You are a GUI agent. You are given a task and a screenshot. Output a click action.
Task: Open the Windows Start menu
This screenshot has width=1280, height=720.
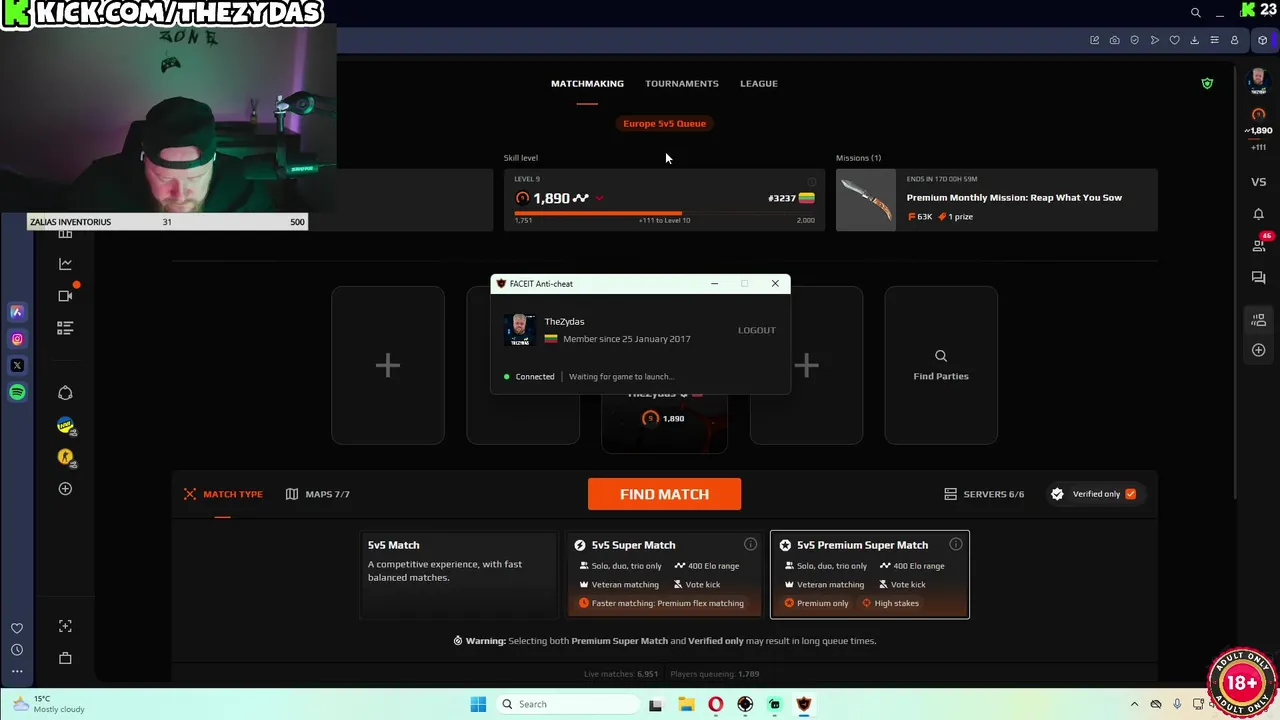[x=478, y=704]
